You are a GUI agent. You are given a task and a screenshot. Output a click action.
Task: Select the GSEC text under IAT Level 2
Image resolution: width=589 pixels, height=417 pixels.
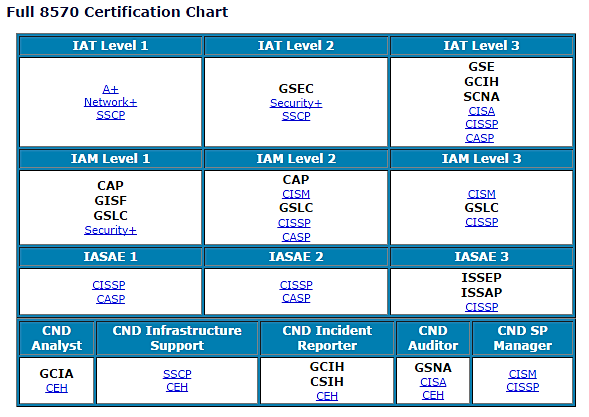tap(296, 89)
